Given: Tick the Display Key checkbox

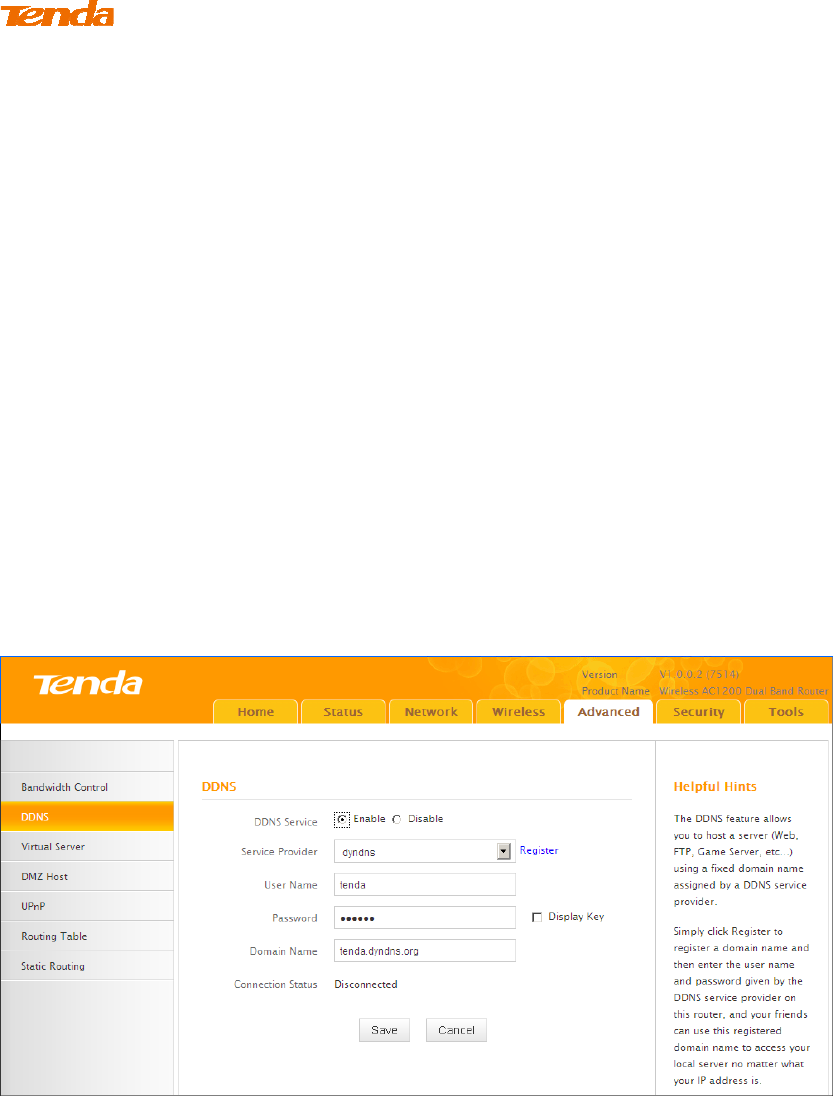Looking at the screenshot, I should pyautogui.click(x=537, y=917).
